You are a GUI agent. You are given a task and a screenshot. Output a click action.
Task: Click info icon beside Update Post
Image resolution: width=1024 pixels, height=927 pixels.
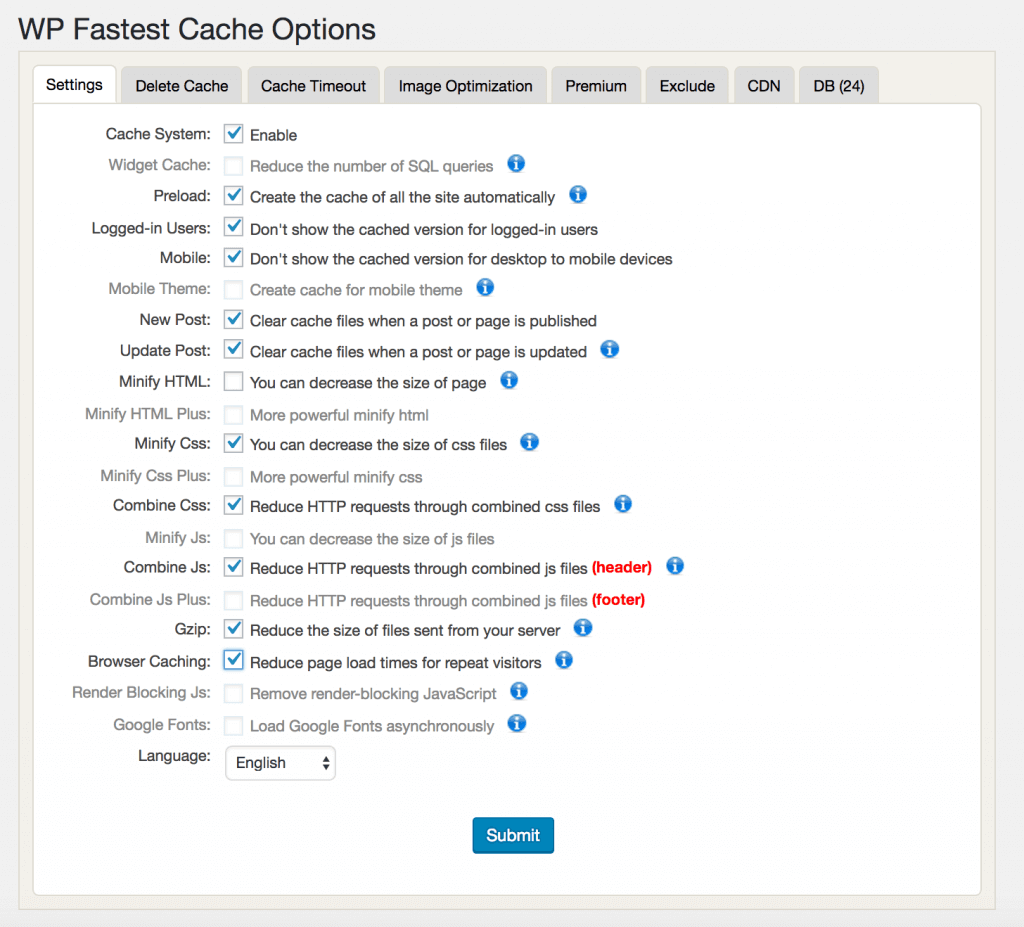[609, 350]
